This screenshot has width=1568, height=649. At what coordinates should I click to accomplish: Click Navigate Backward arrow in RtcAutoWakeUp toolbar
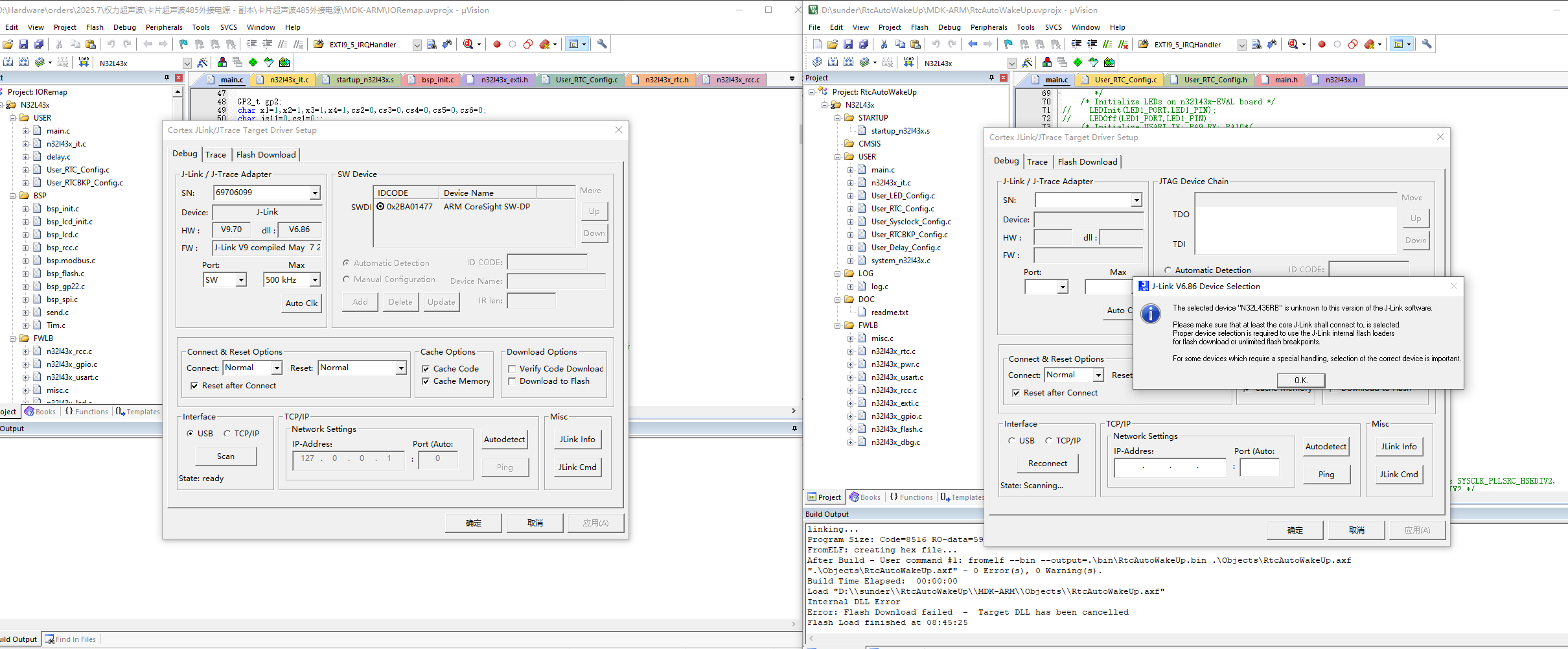coord(973,44)
